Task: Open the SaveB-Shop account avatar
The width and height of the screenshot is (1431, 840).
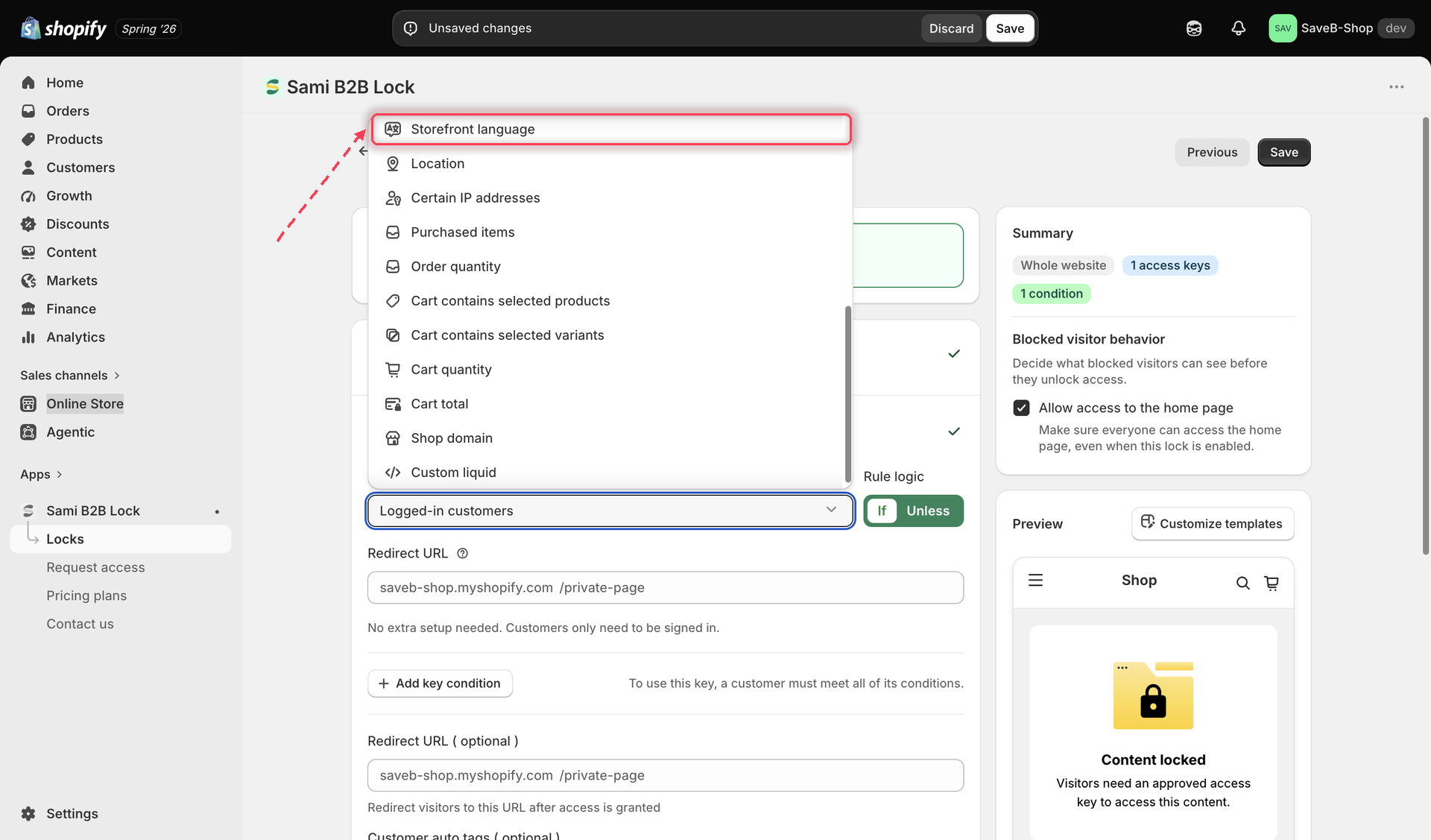Action: pos(1282,28)
